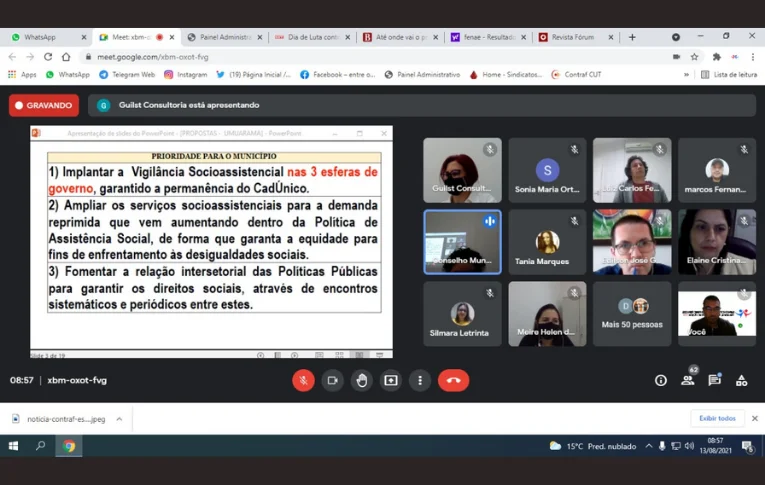Click the Chrome profile circle icon
The height and width of the screenshot is (485, 765).
click(676, 37)
